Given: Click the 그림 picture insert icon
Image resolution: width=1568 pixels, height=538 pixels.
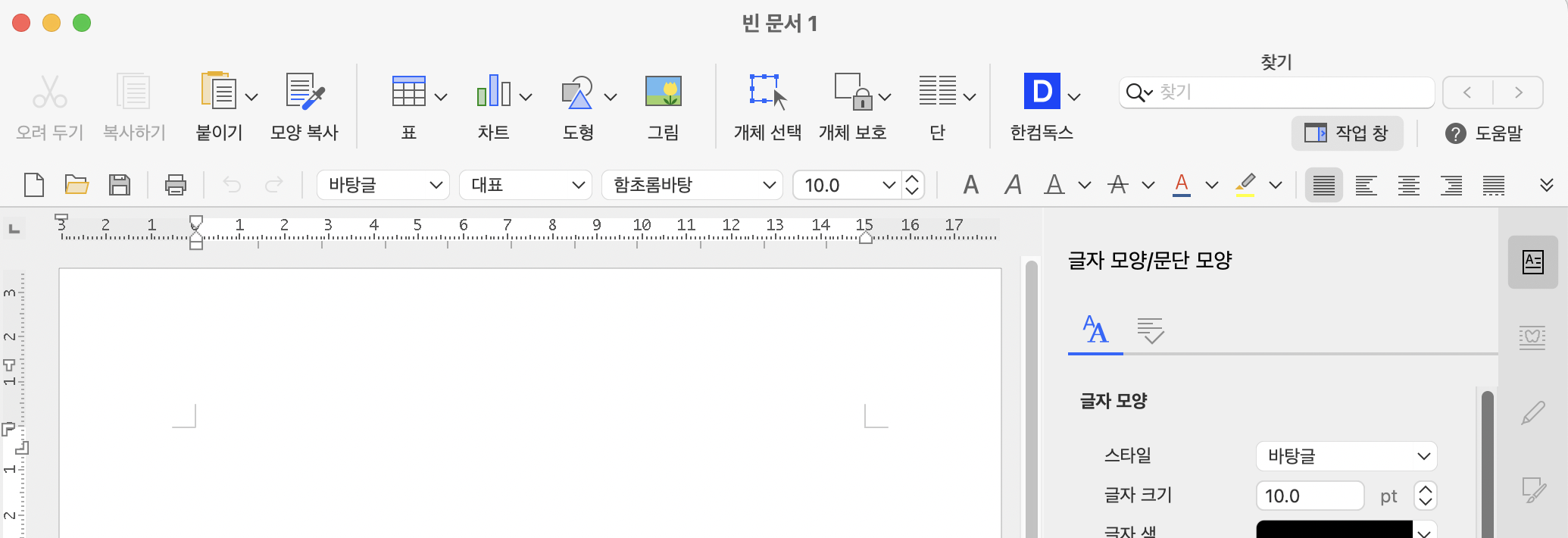Looking at the screenshot, I should pyautogui.click(x=663, y=92).
